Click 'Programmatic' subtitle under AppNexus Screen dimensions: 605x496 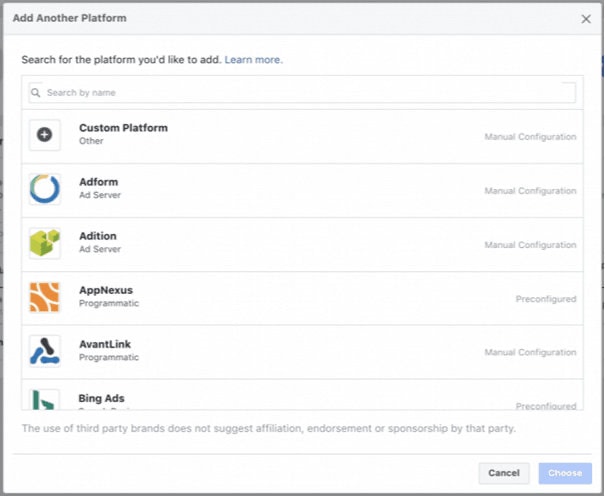click(x=109, y=303)
